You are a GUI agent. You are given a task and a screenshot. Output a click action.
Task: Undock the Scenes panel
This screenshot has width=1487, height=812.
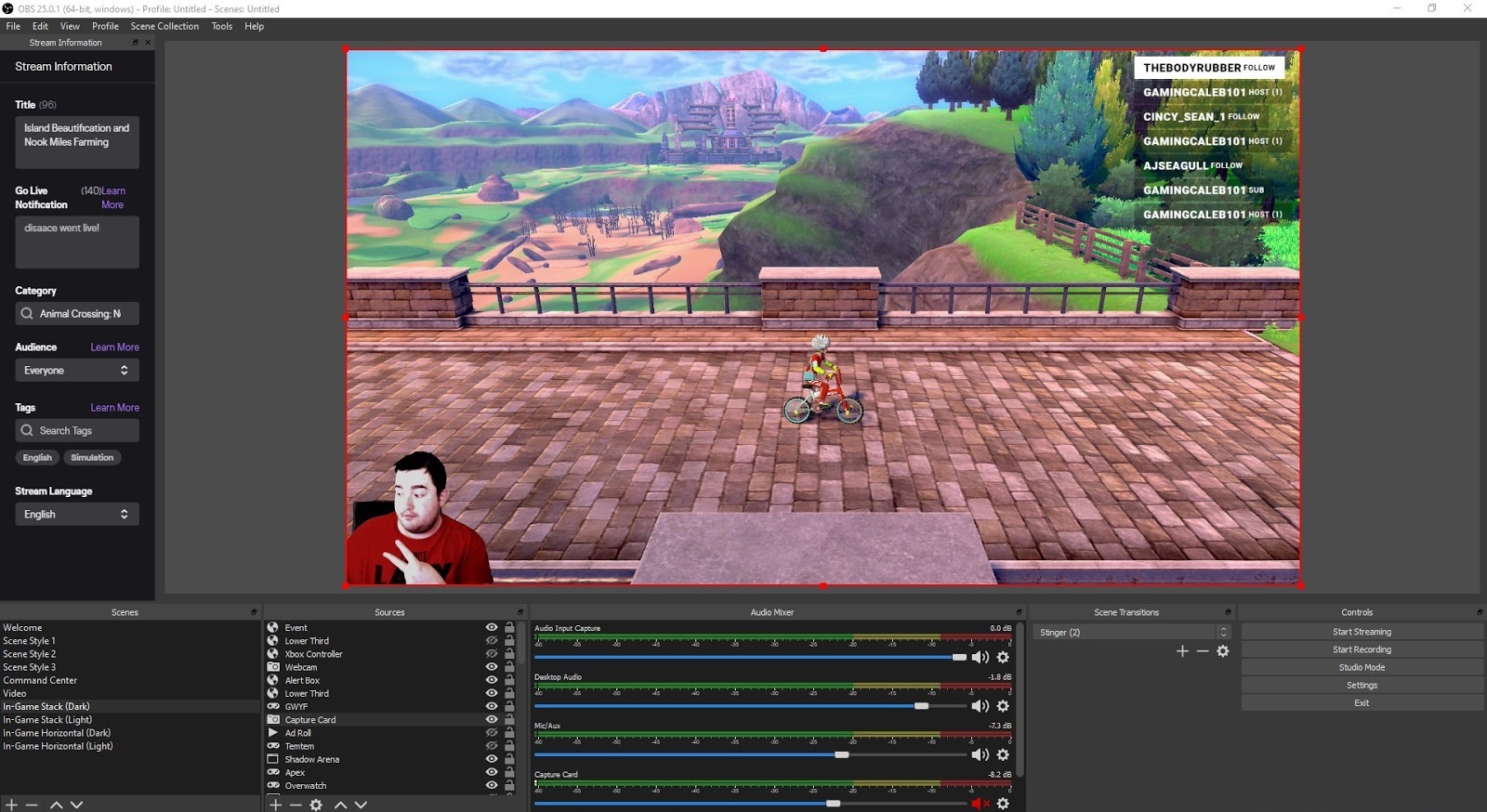[254, 612]
